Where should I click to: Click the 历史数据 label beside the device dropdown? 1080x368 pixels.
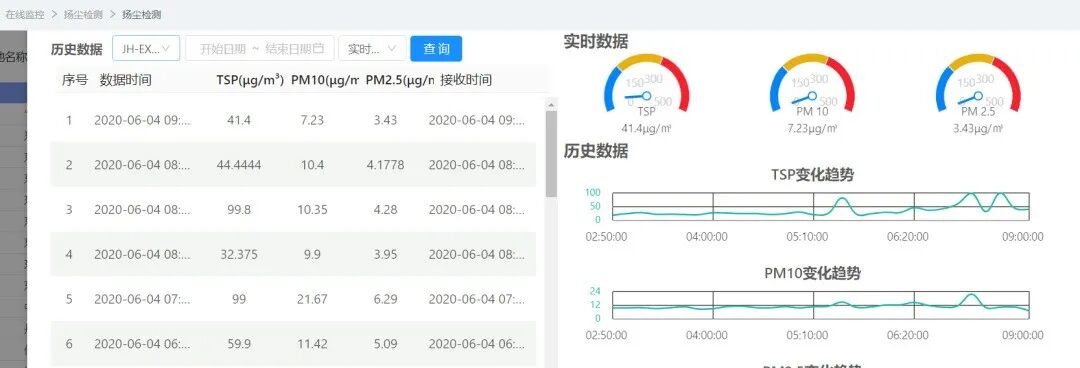tap(76, 50)
